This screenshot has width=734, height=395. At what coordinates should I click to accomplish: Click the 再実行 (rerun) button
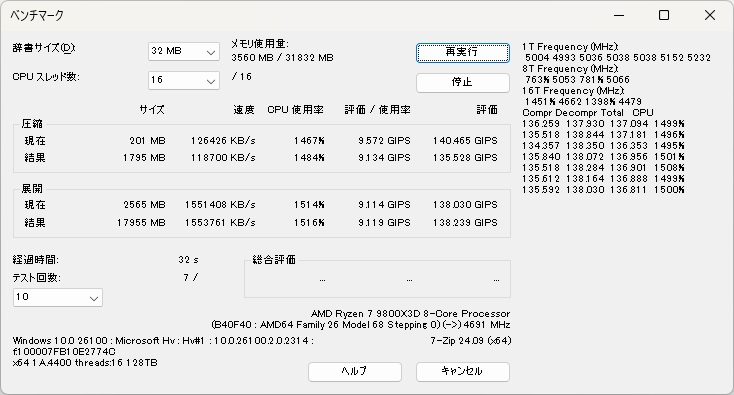(462, 52)
